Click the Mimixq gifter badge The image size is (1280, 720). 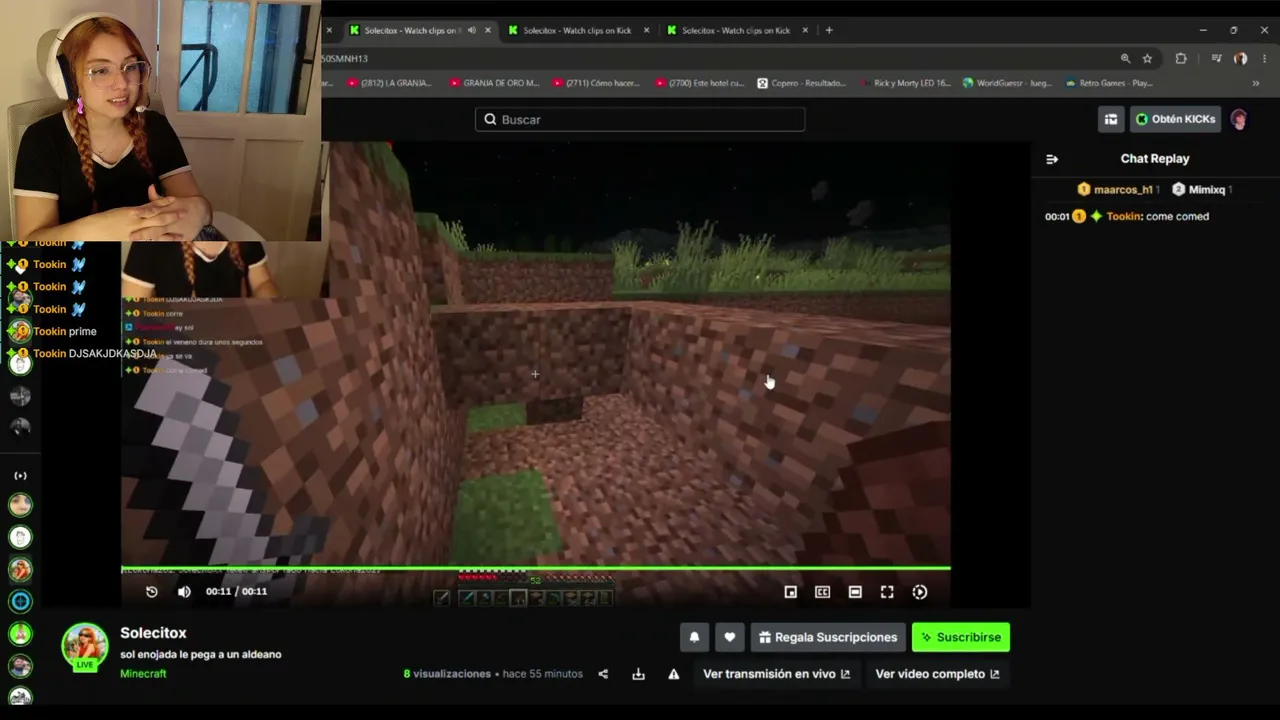[x=1202, y=190]
